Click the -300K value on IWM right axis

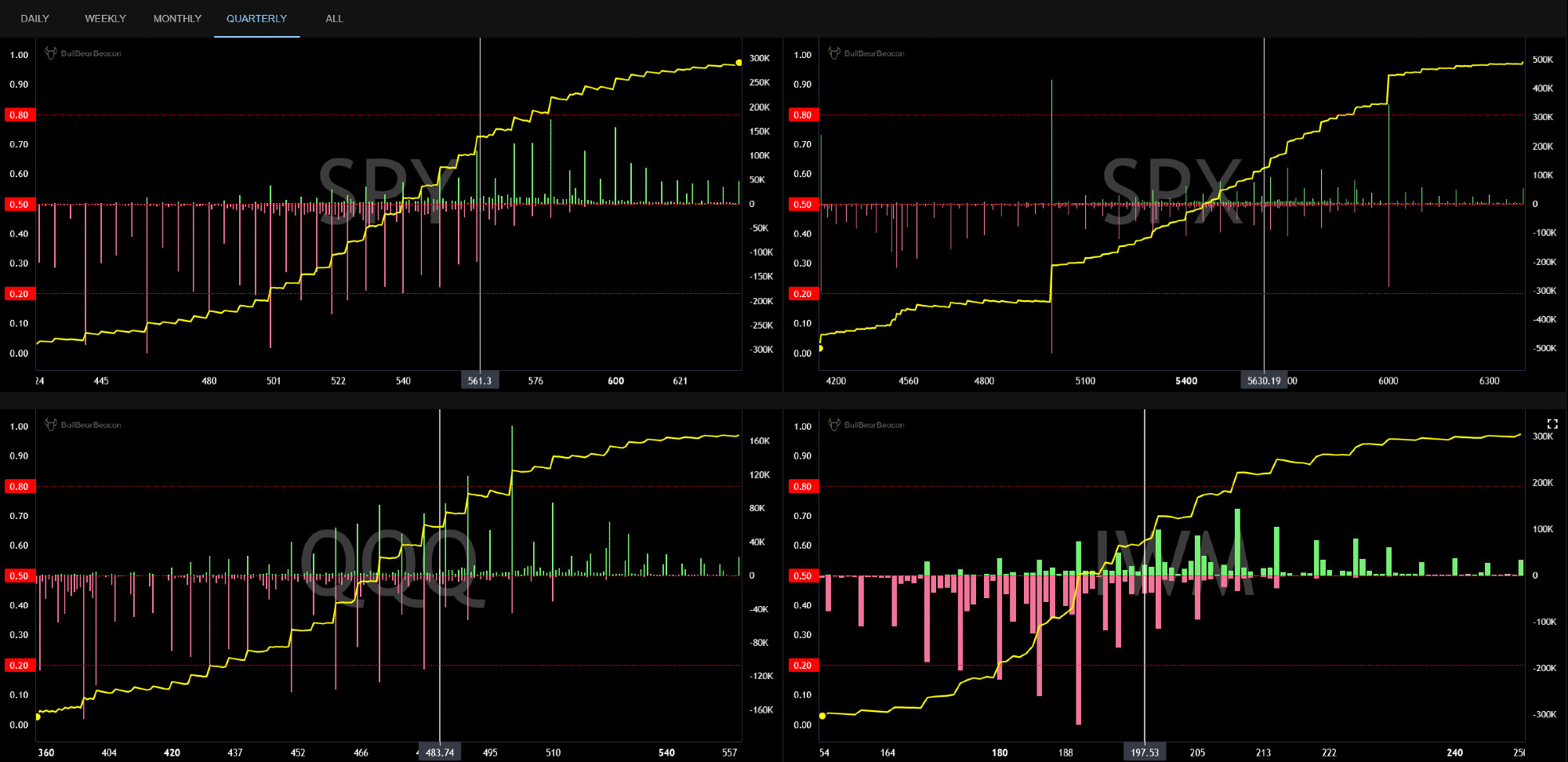[1544, 714]
